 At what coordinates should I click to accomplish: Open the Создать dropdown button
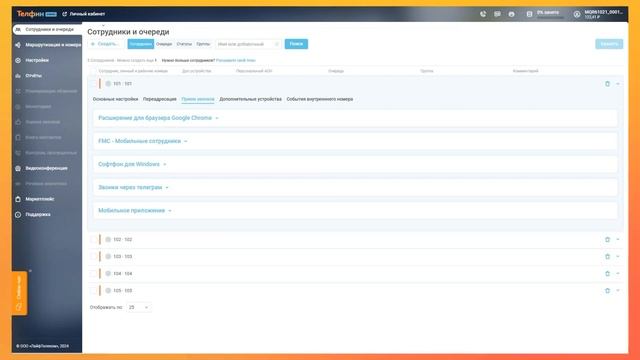(x=105, y=44)
